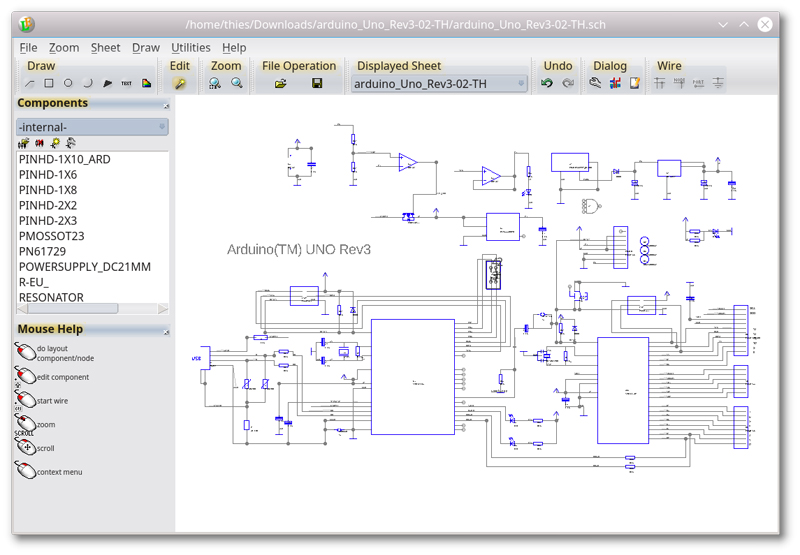Open the -internal- library dropdown
Image resolution: width=800 pixels, height=555 pixels.
click(x=92, y=127)
